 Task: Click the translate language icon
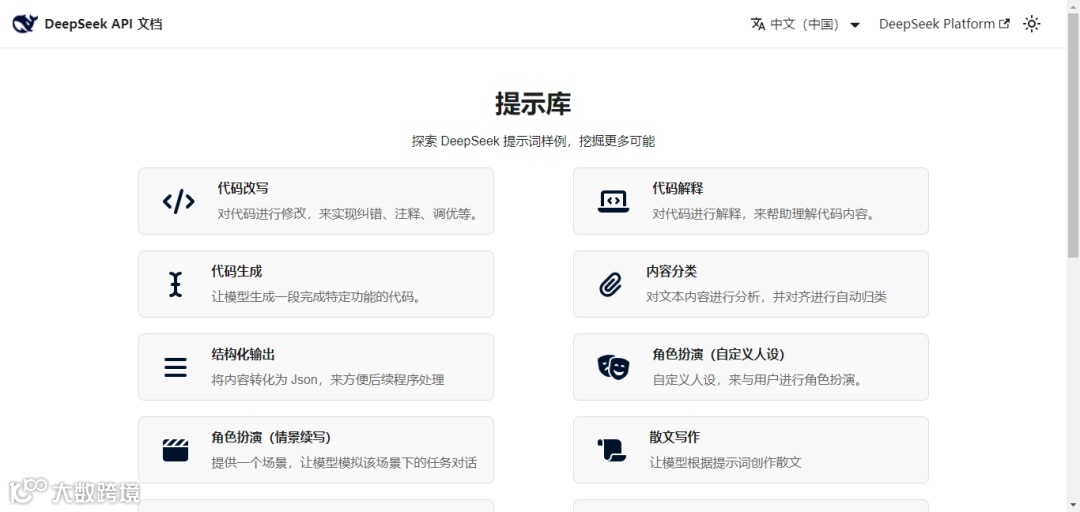pyautogui.click(x=758, y=24)
